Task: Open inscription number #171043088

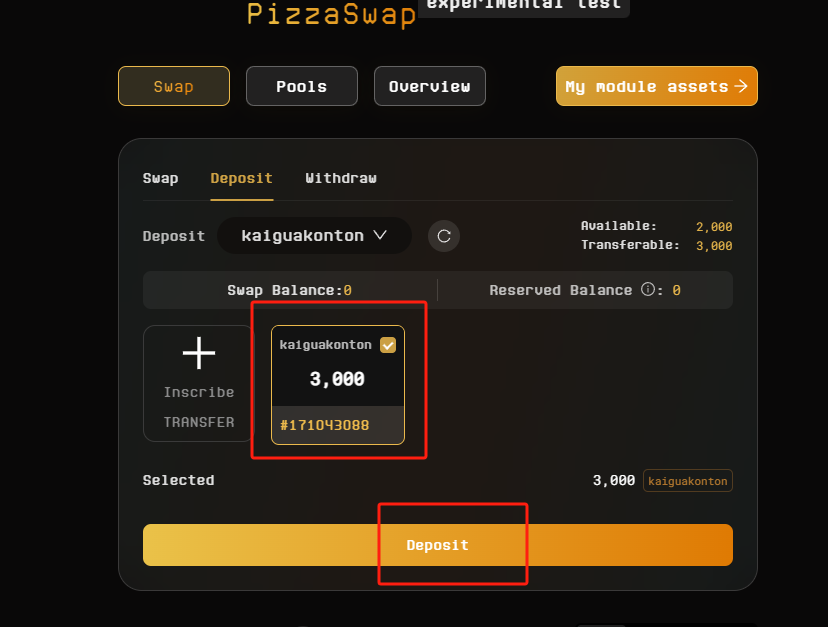Action: point(324,425)
